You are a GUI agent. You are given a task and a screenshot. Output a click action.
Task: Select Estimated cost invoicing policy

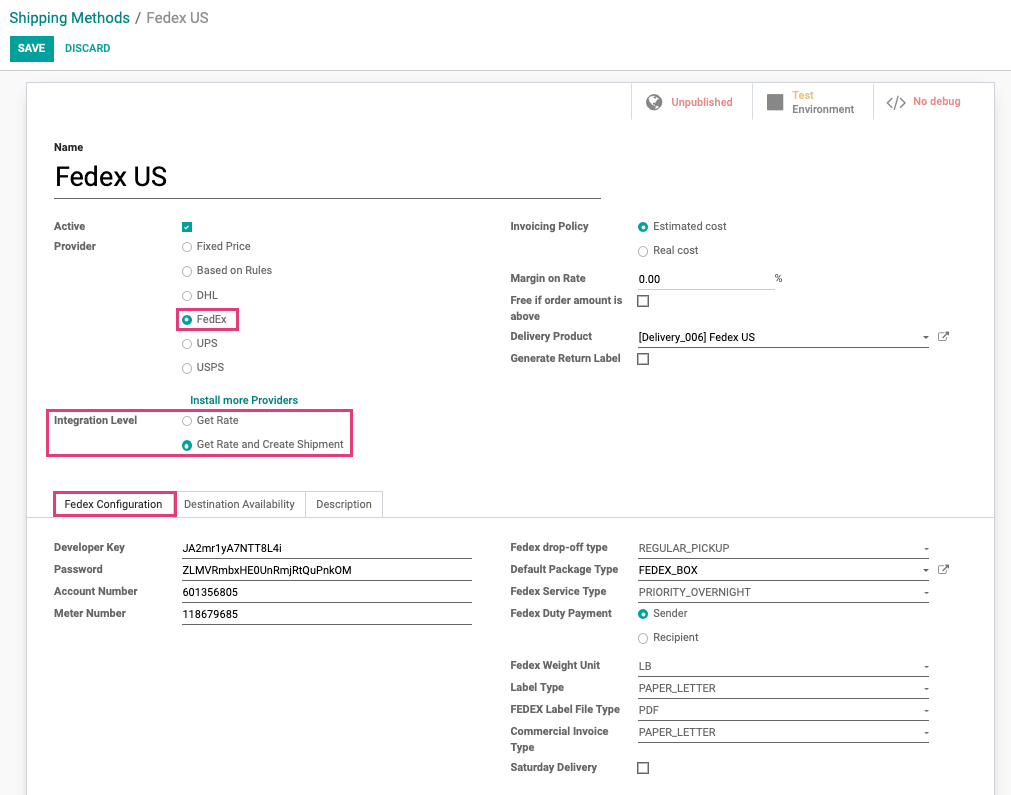[x=643, y=227]
